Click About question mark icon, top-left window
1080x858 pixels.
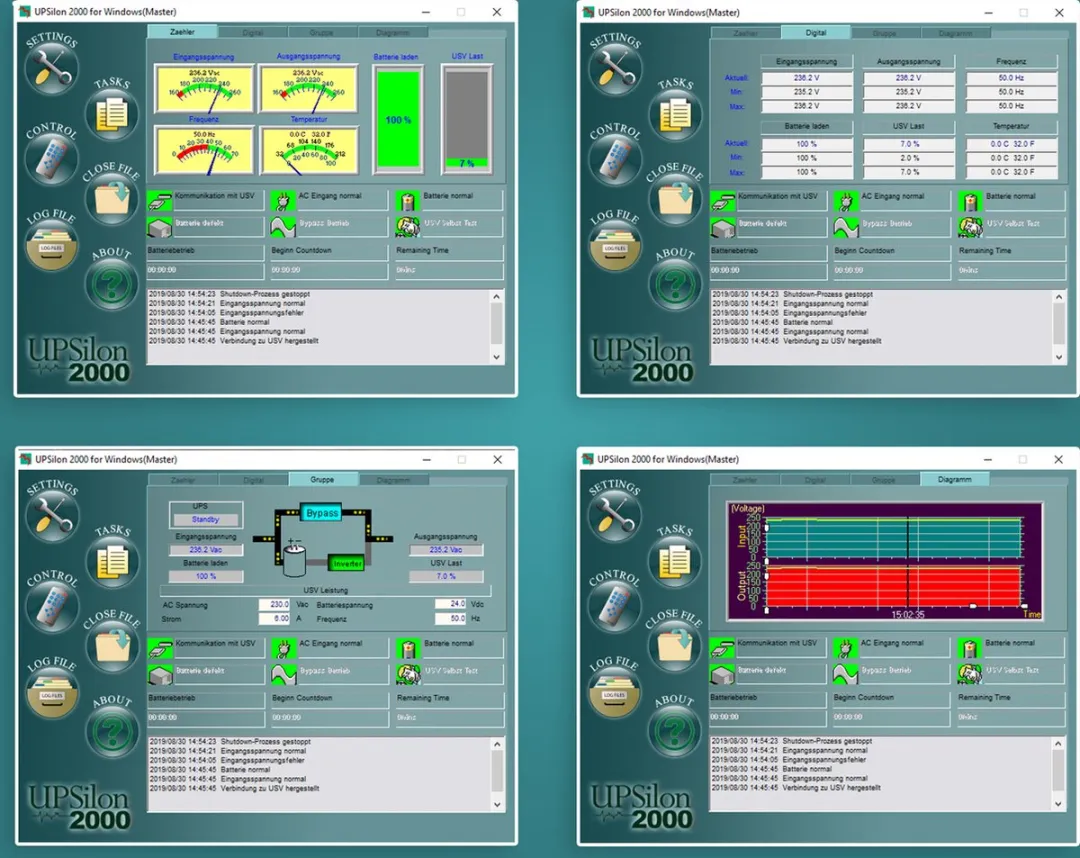click(112, 284)
